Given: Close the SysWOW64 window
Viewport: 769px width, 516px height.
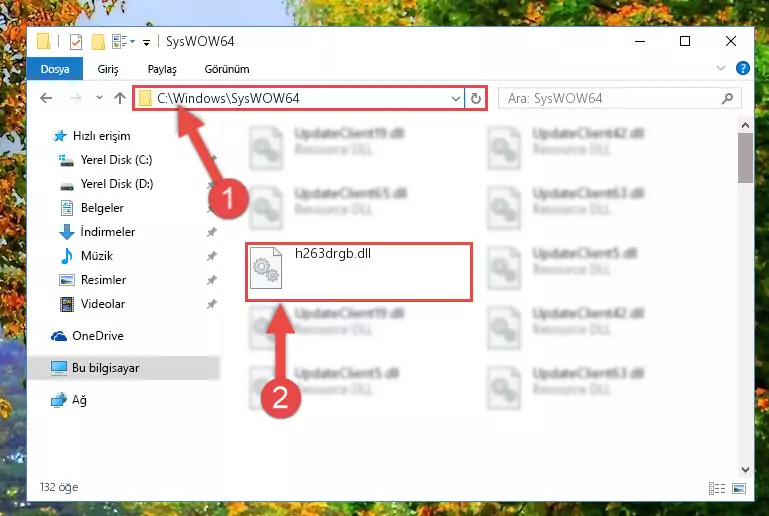Looking at the screenshot, I should [x=731, y=42].
